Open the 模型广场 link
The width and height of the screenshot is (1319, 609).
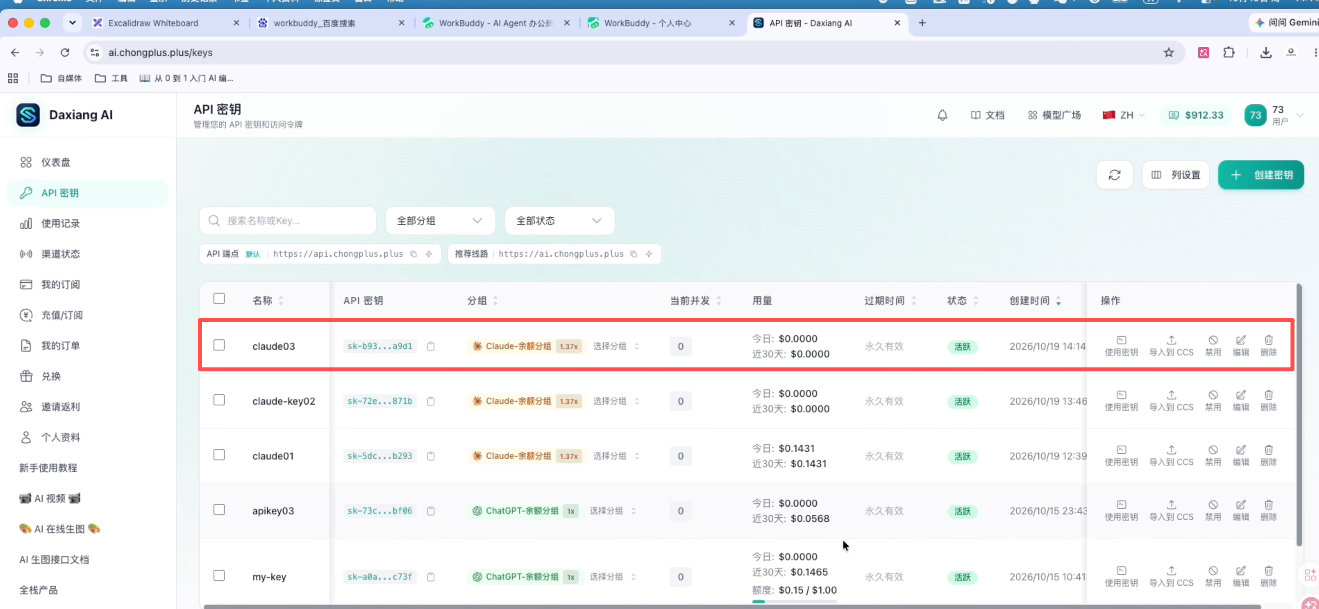click(x=1054, y=115)
